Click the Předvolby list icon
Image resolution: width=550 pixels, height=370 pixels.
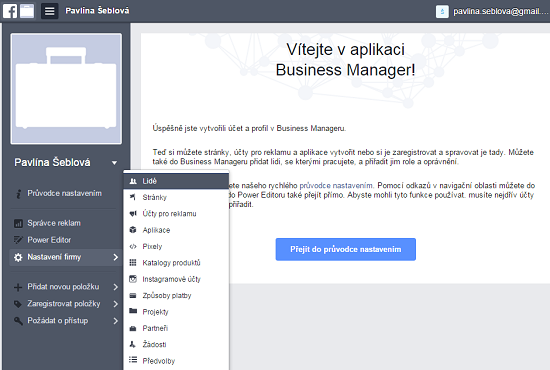133,360
